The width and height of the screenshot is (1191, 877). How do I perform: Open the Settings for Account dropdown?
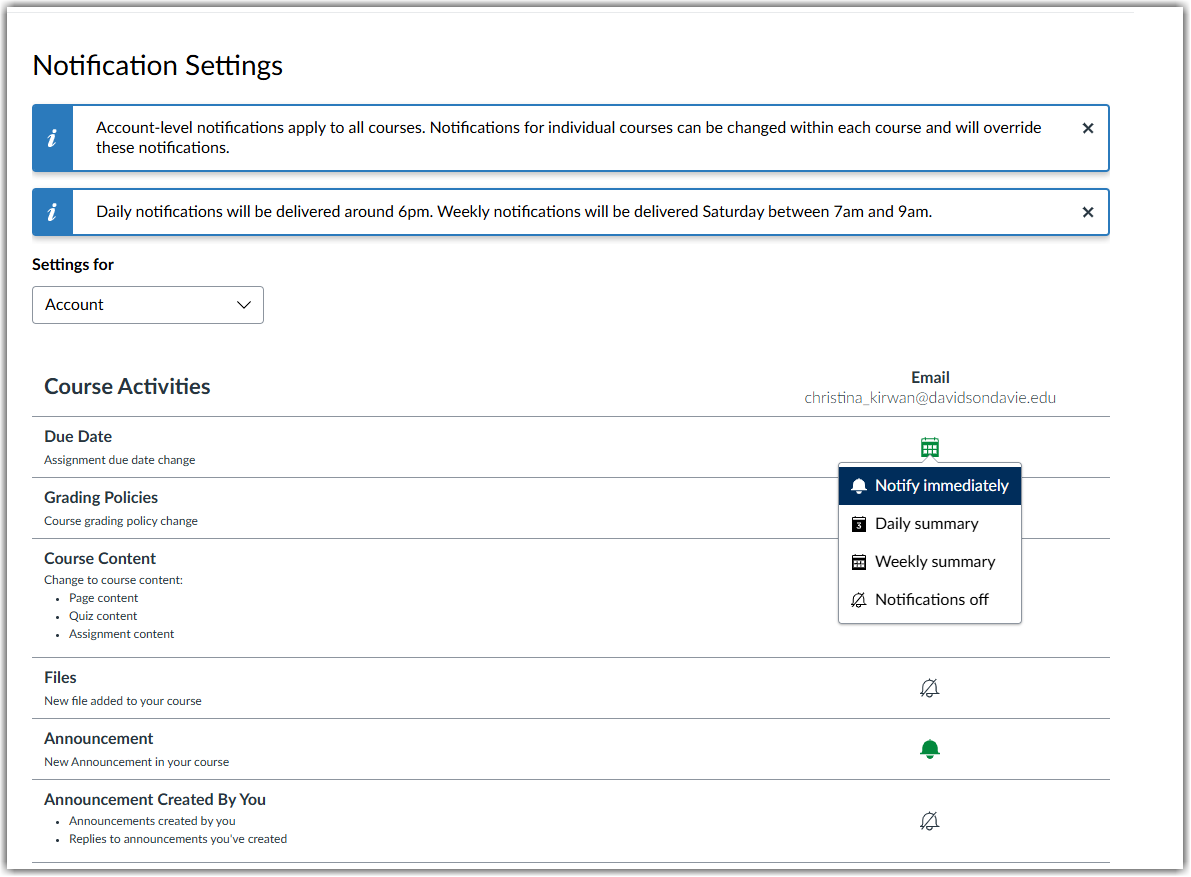pos(147,304)
